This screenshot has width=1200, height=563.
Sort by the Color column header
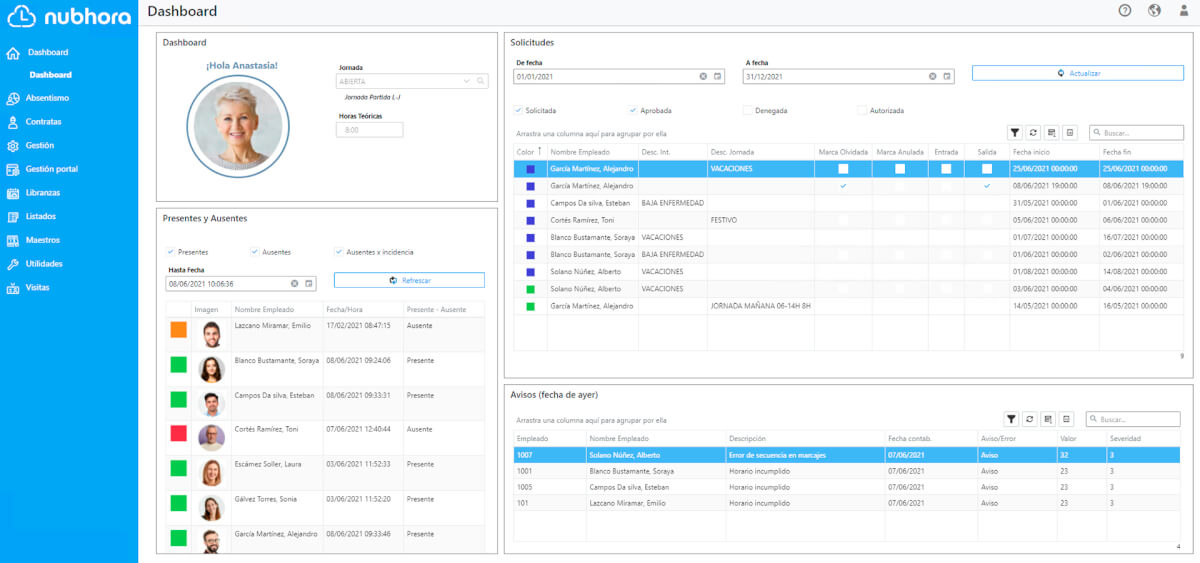[x=530, y=151]
